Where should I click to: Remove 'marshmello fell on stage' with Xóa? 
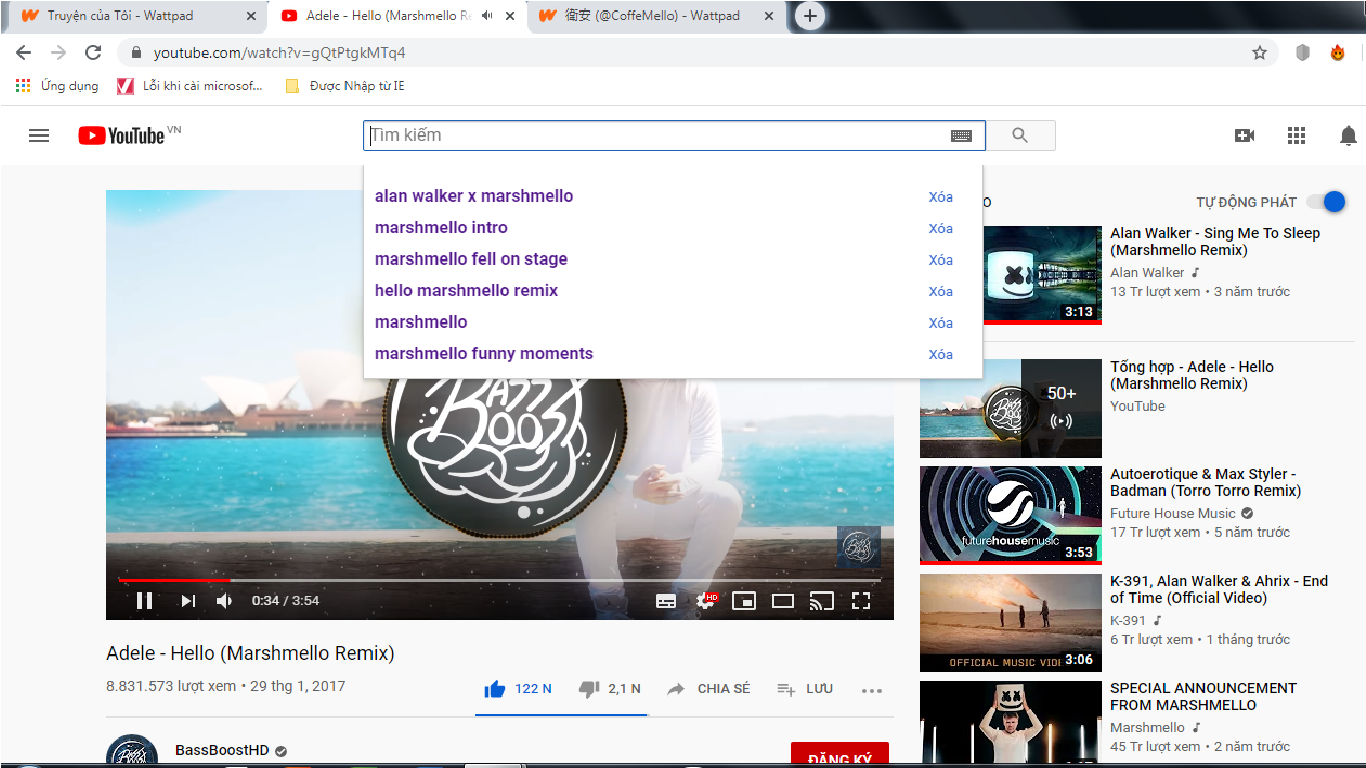[940, 260]
